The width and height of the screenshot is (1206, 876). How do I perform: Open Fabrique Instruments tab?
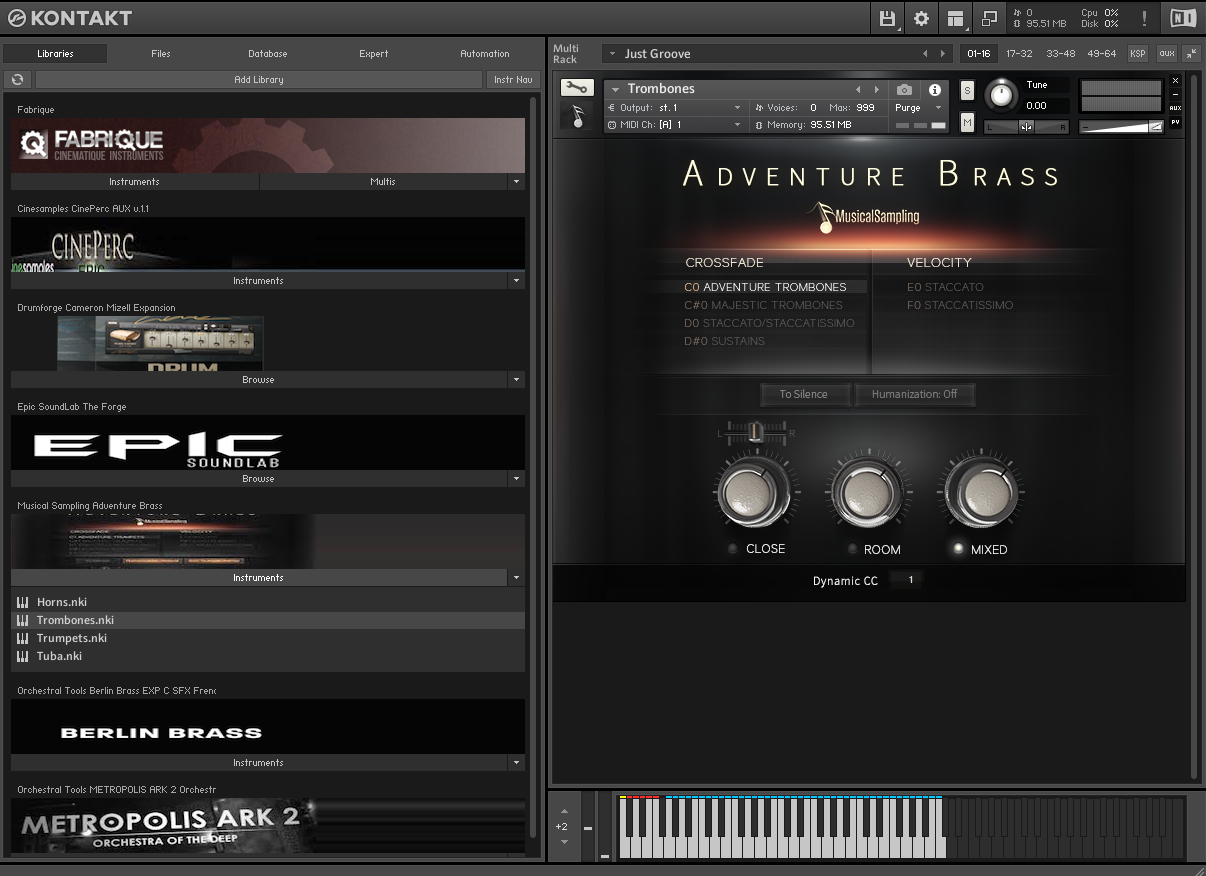tap(135, 182)
